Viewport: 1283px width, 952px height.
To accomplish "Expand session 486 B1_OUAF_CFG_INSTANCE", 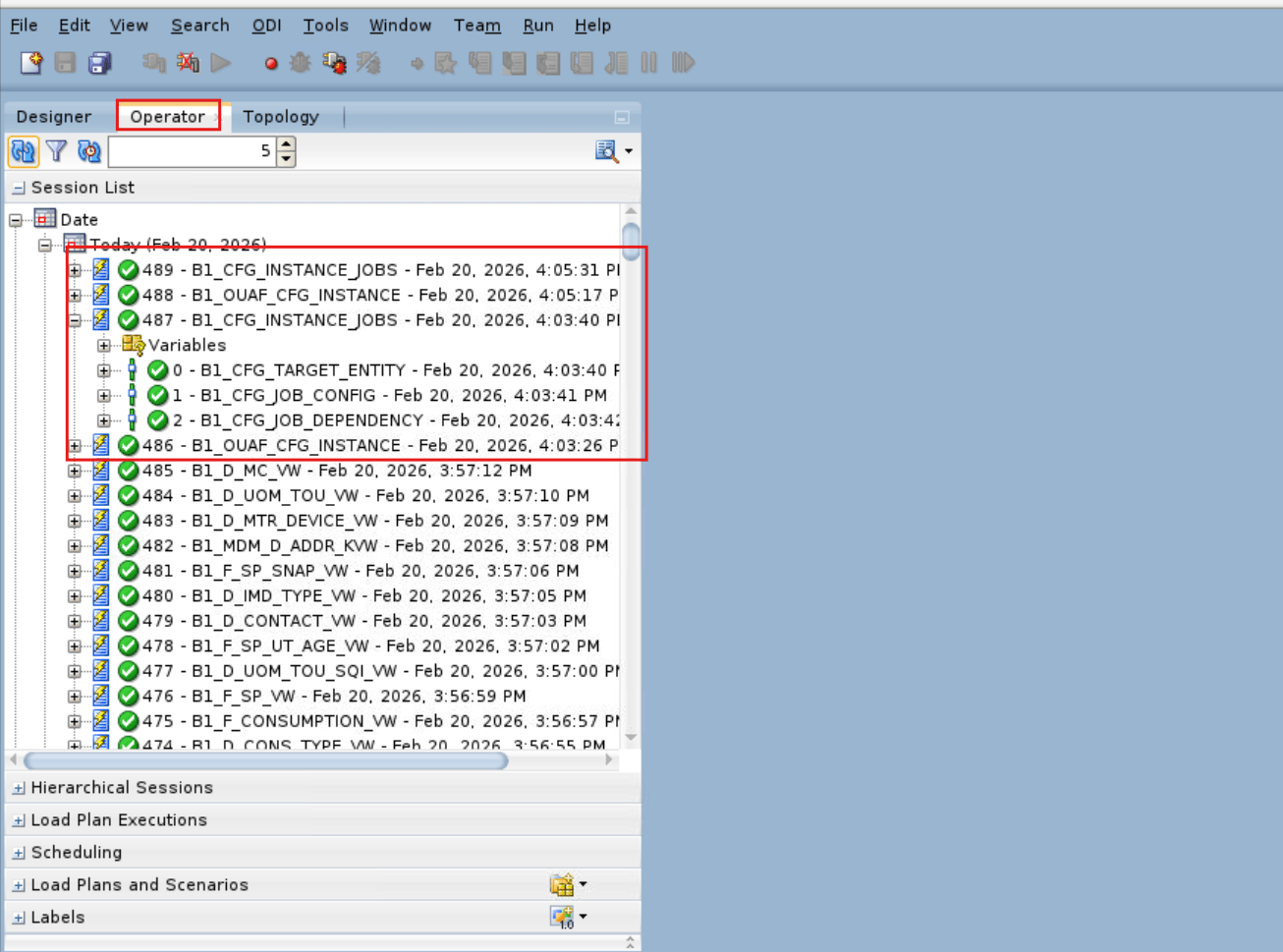I will (75, 444).
